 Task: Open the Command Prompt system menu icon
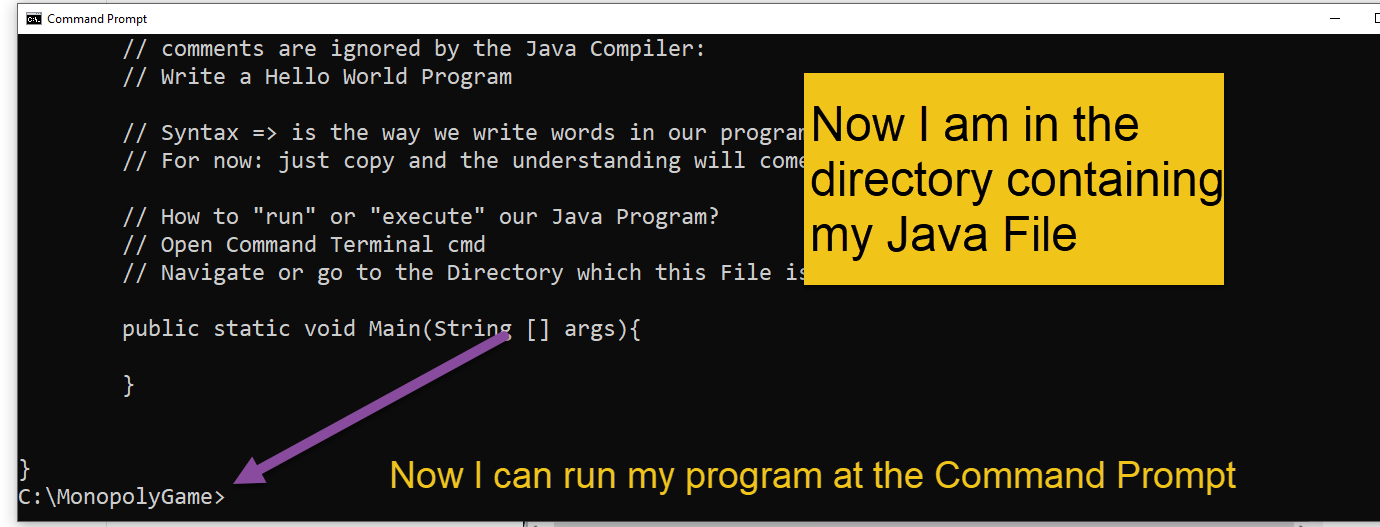click(x=33, y=18)
